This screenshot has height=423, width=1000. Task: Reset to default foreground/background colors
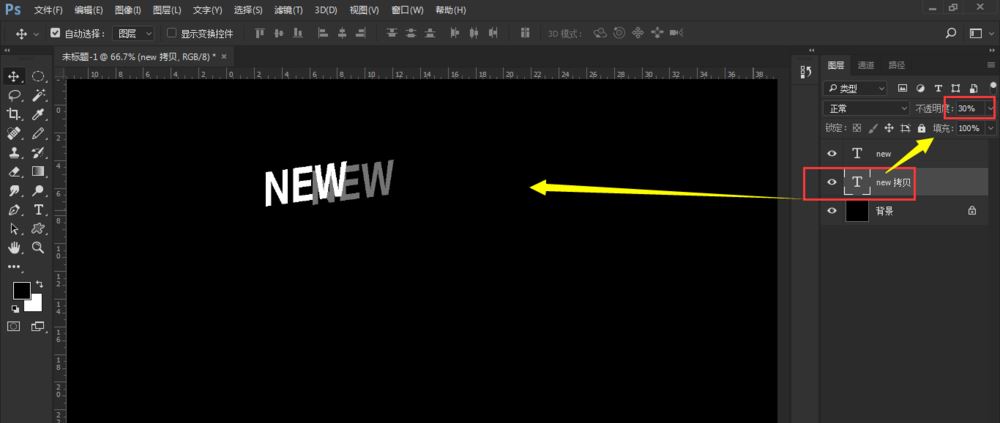click(x=15, y=309)
